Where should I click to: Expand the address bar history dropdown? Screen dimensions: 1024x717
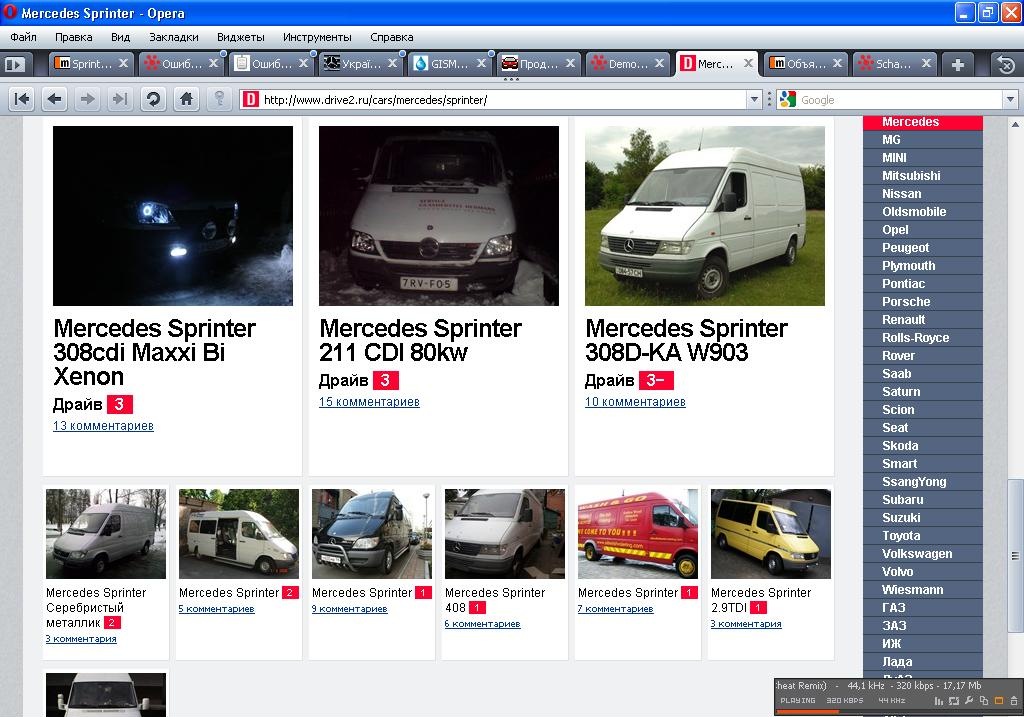coord(754,99)
